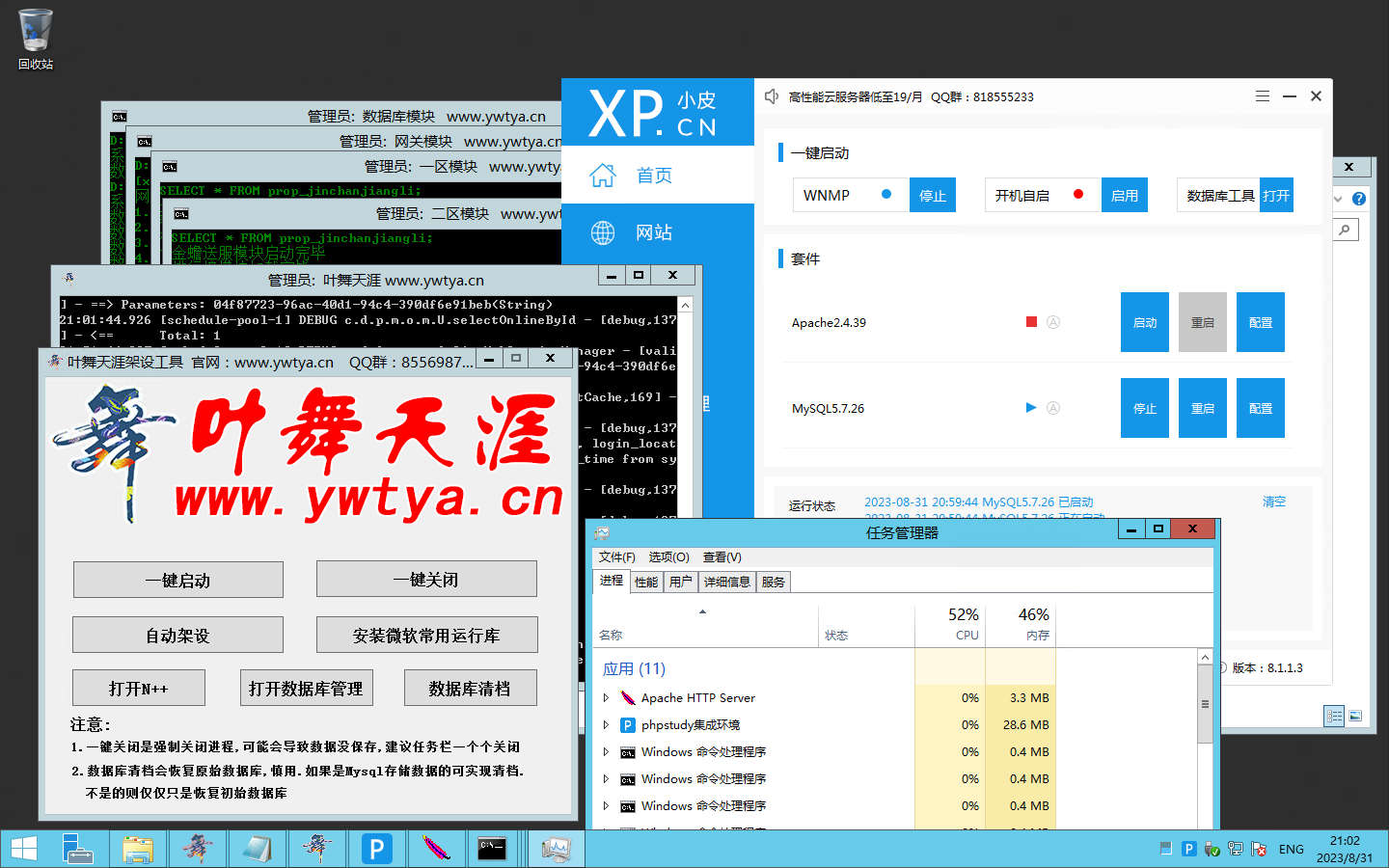Screen dimensions: 1389x868
Task: Click 安装微软常用运行库 button
Action: click(x=426, y=635)
